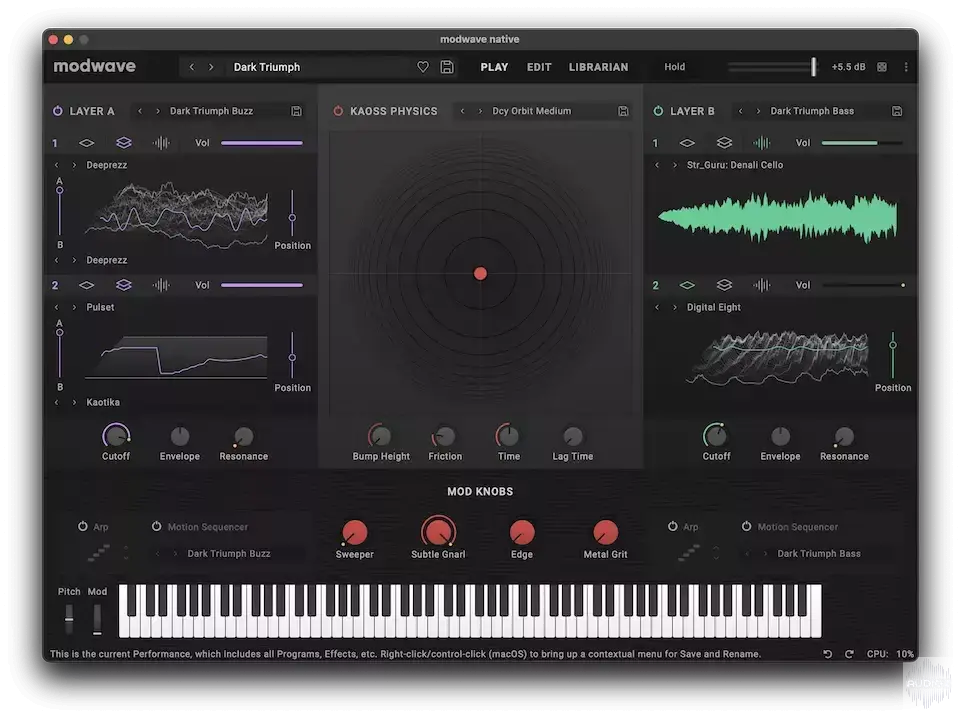The width and height of the screenshot is (961, 718).
Task: Click the Subtle Gnarl mod knob
Action: pos(438,531)
